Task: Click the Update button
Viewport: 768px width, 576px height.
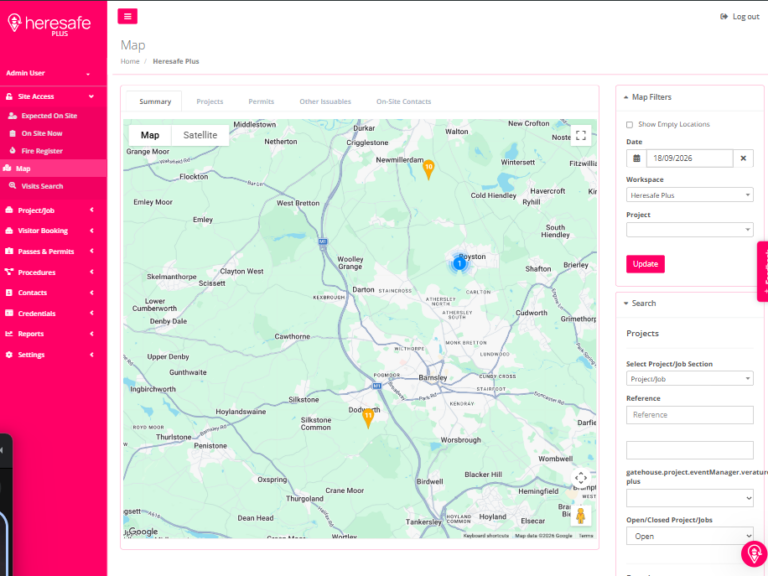Action: coord(645,264)
